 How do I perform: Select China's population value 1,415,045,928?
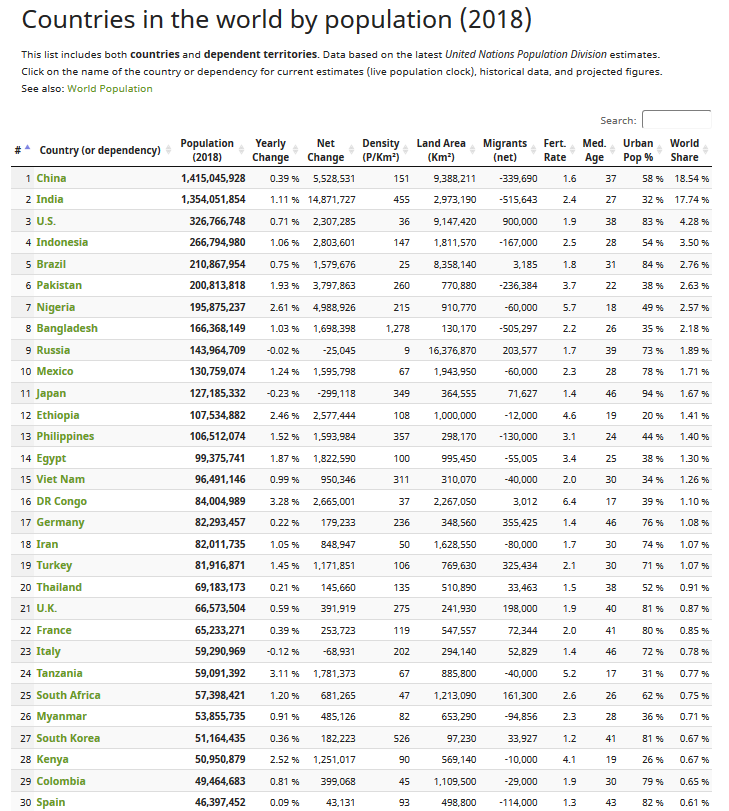click(213, 178)
